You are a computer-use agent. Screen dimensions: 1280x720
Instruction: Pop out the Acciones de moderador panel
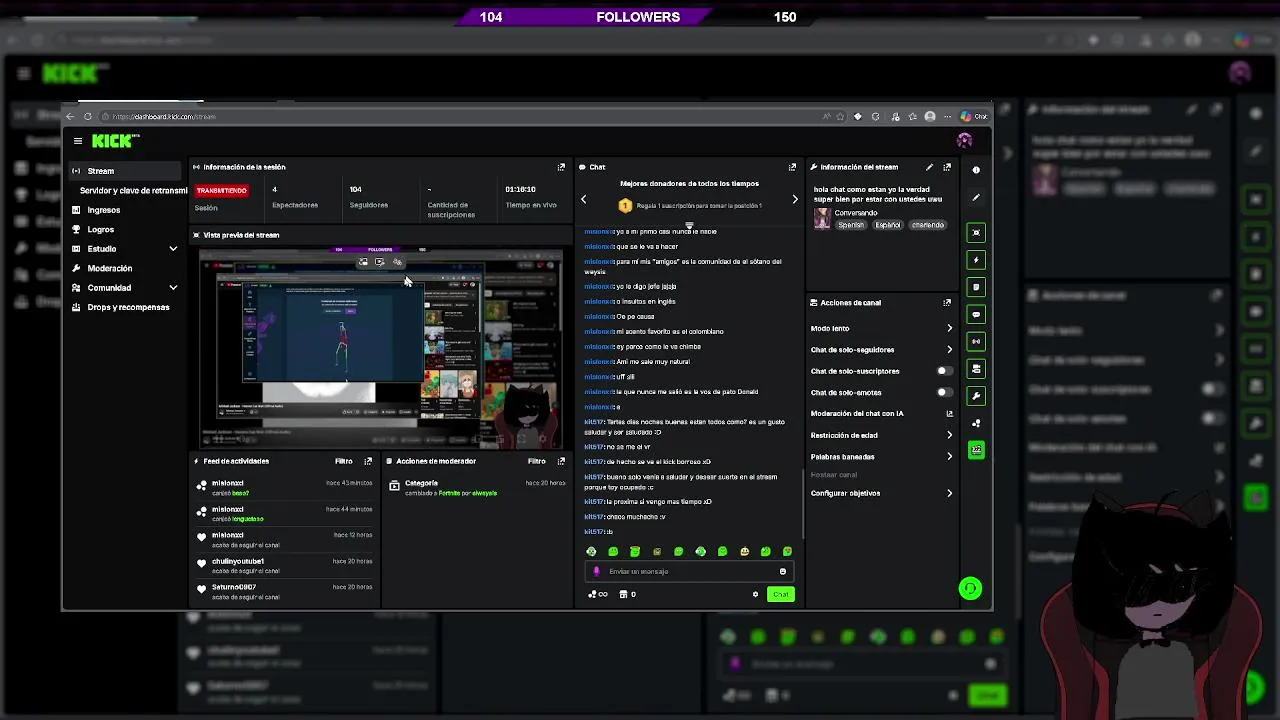(x=561, y=461)
